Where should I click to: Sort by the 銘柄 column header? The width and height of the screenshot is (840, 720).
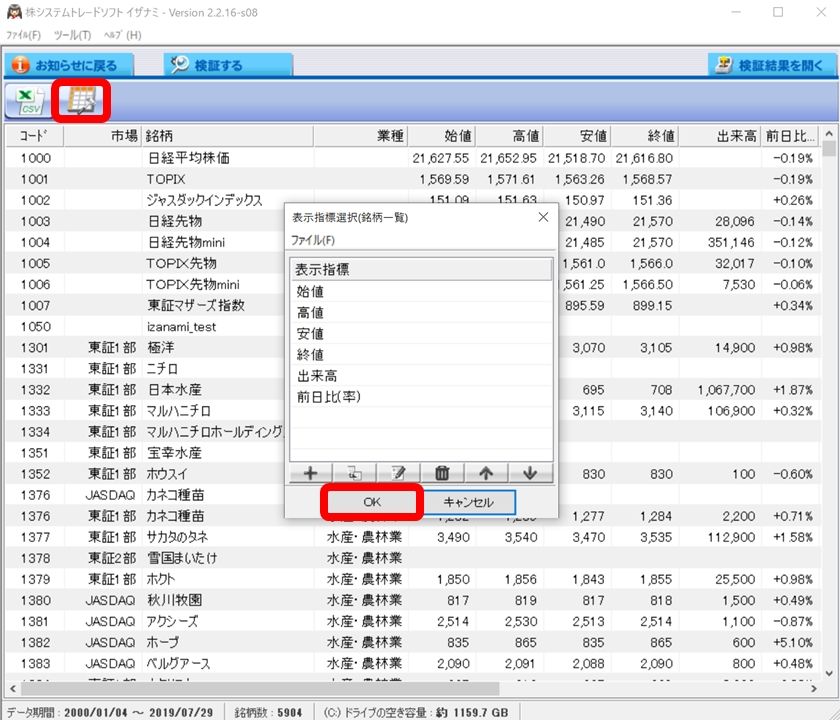227,136
